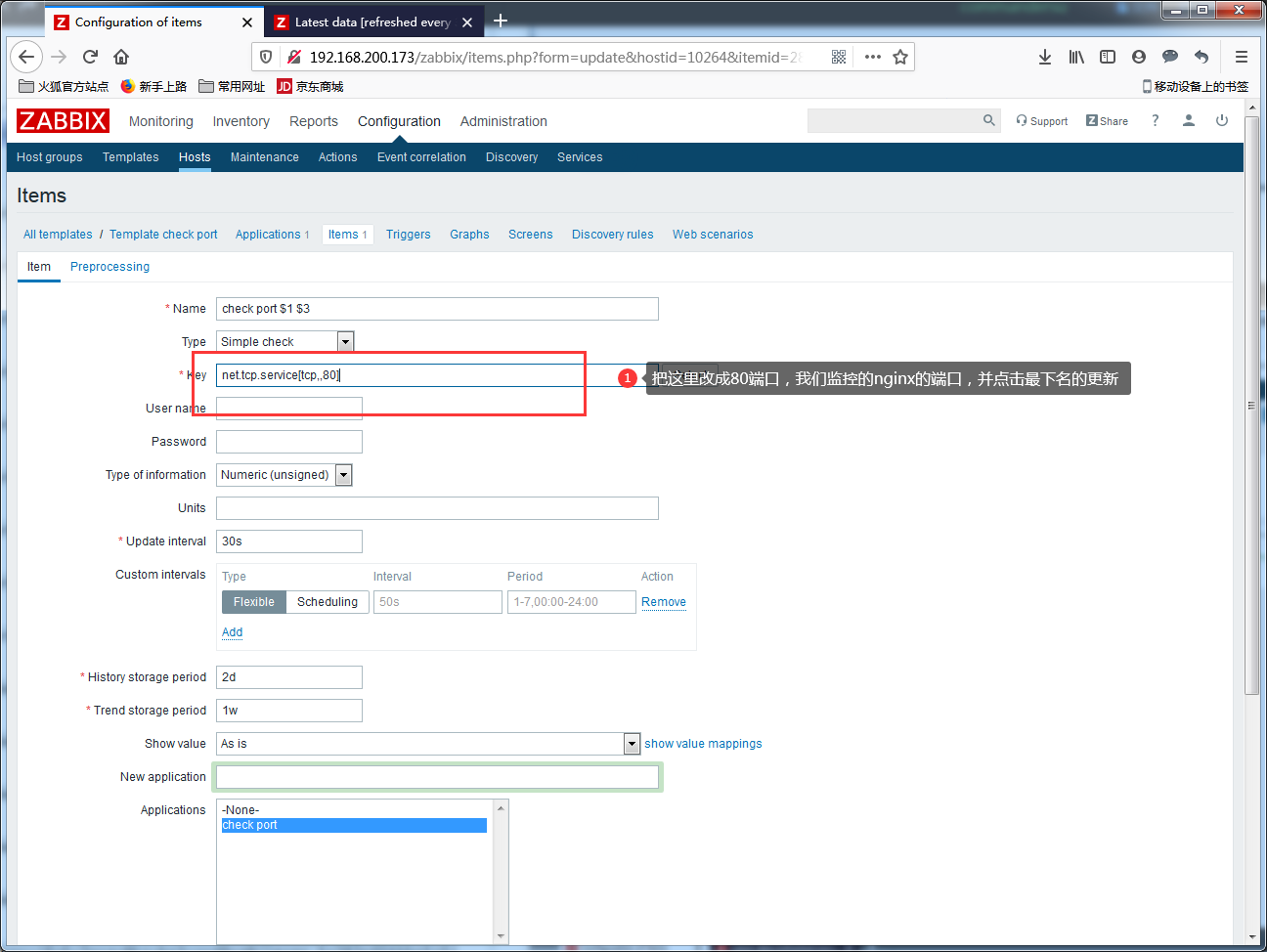Open the Firefox home page icon

pyautogui.click(x=121, y=57)
